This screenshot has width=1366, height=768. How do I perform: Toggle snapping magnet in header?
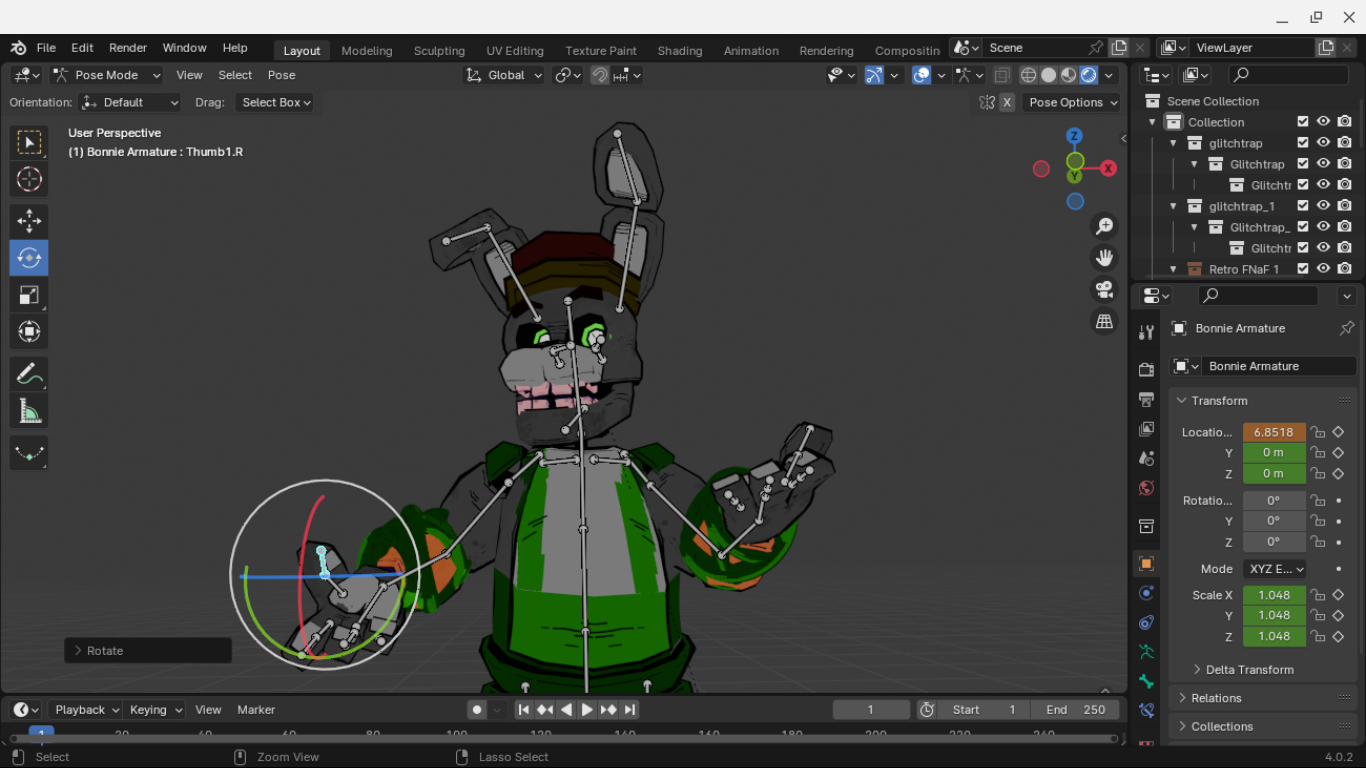tap(600, 75)
